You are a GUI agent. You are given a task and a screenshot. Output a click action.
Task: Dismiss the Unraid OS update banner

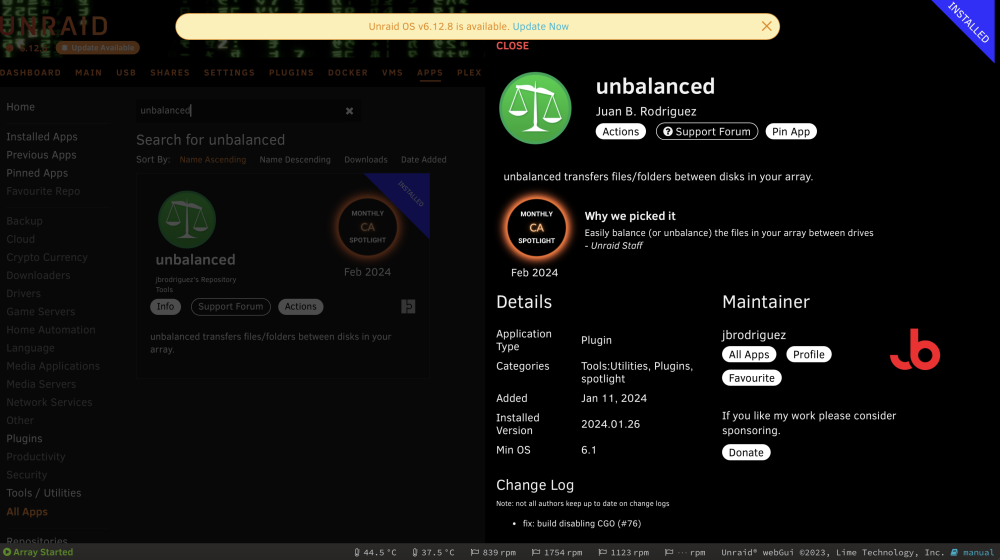766,26
